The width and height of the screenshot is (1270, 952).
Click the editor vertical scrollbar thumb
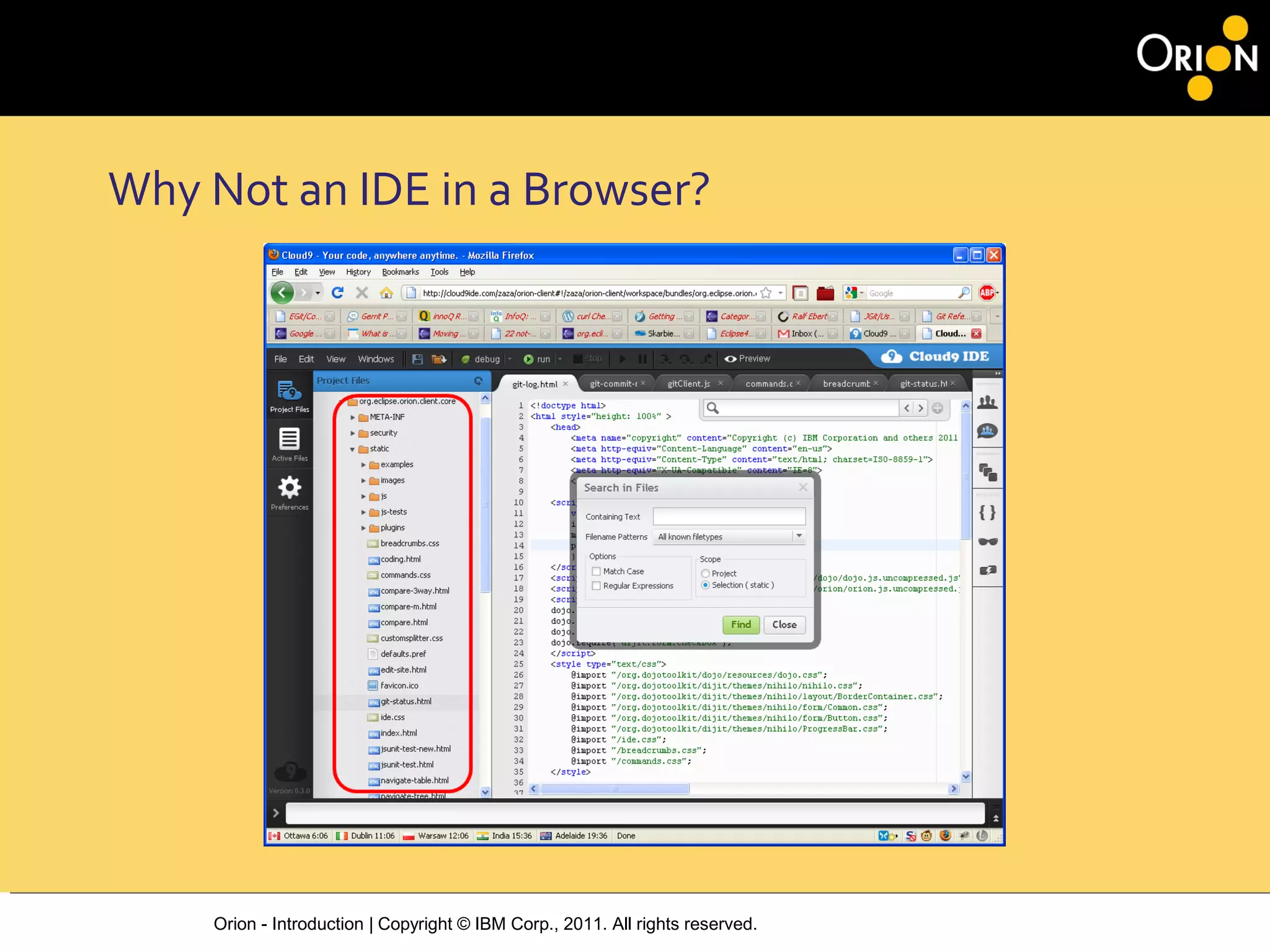pyautogui.click(x=966, y=475)
